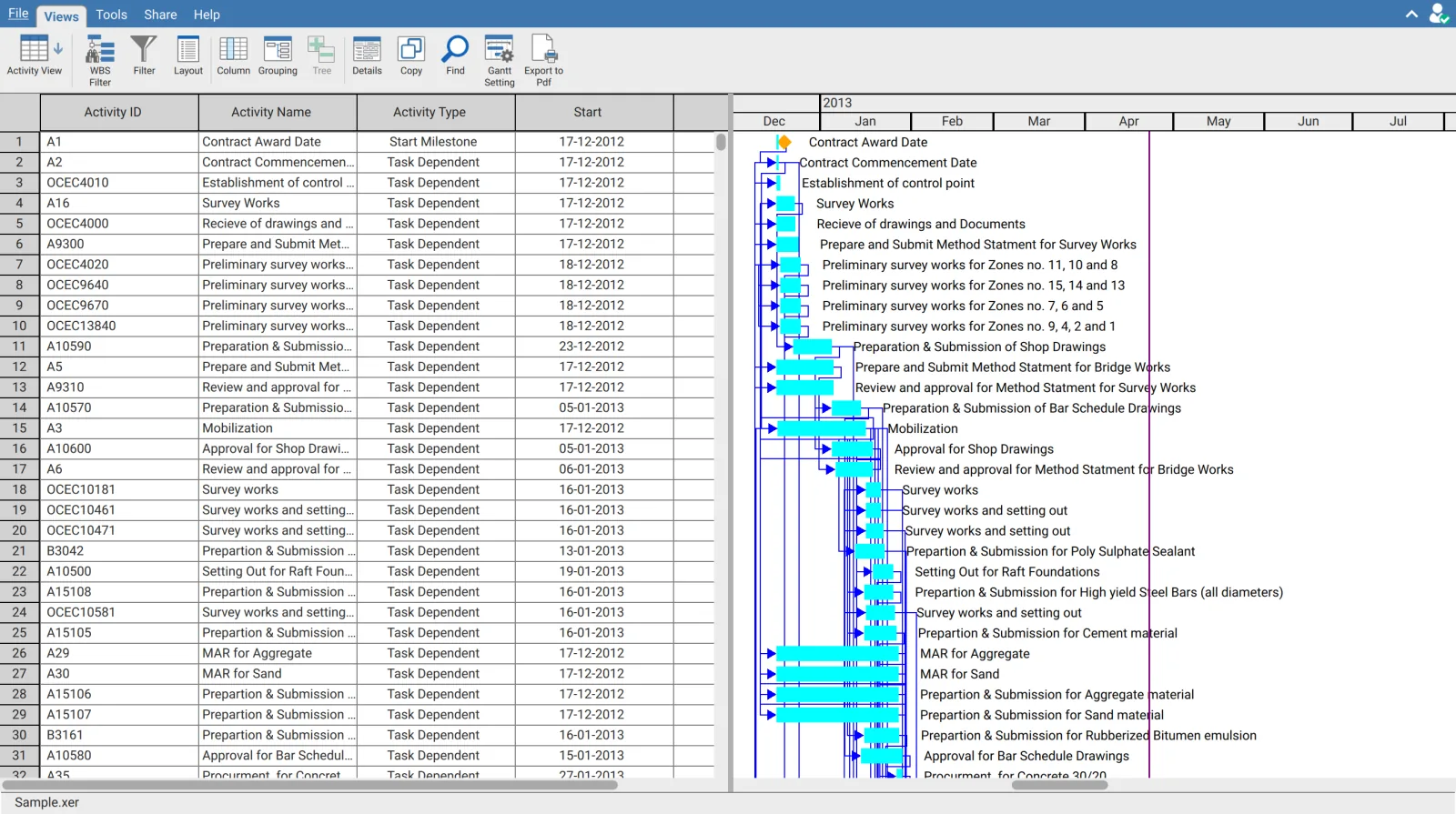
Task: Switch to the Share tab
Action: tap(160, 15)
